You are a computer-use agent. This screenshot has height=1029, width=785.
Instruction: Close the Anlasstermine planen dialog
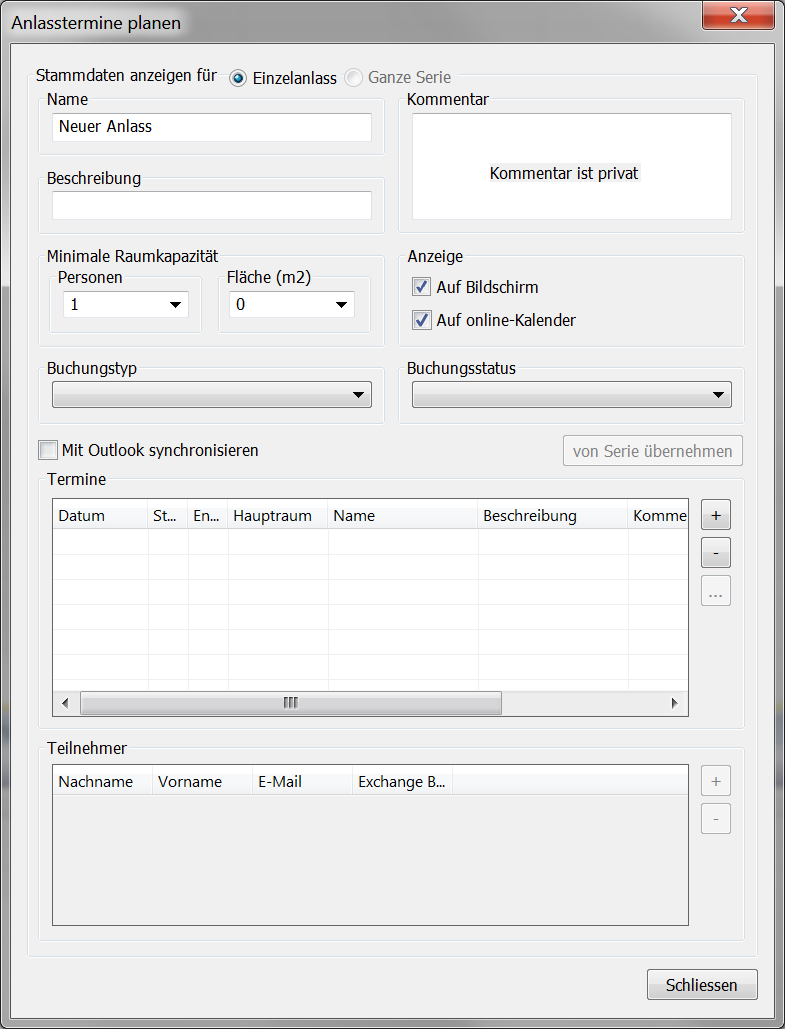click(702, 984)
